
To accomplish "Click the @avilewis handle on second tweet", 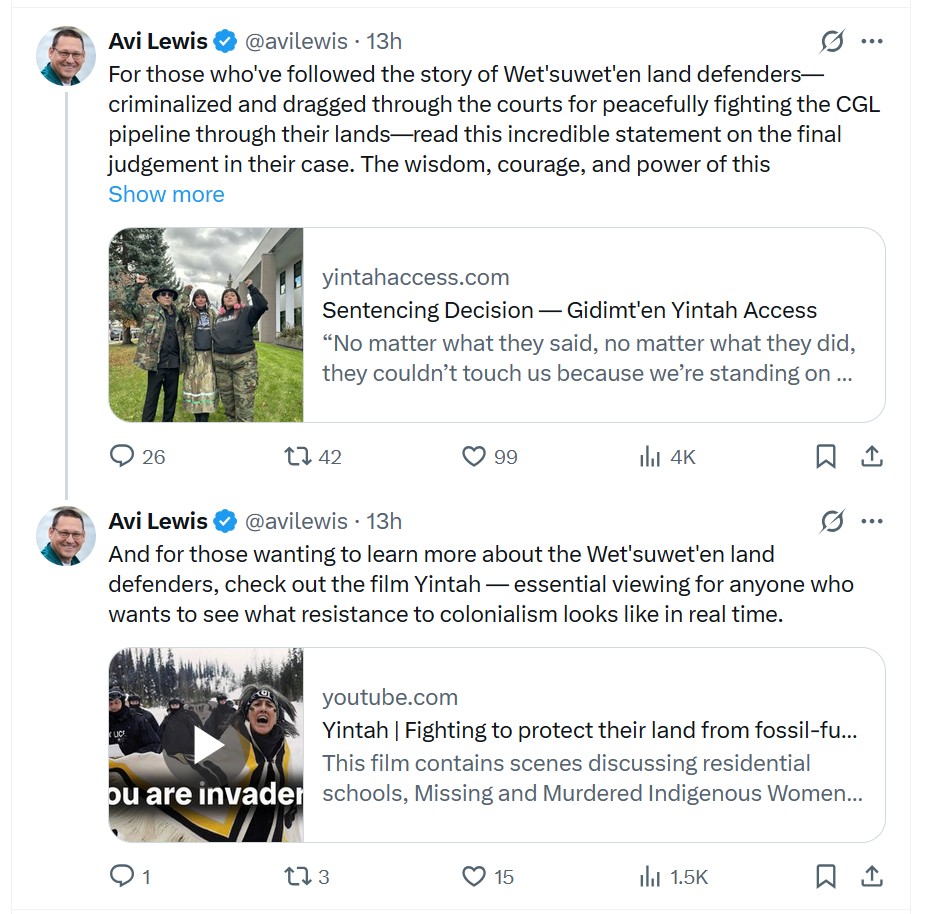I will pyautogui.click(x=296, y=521).
